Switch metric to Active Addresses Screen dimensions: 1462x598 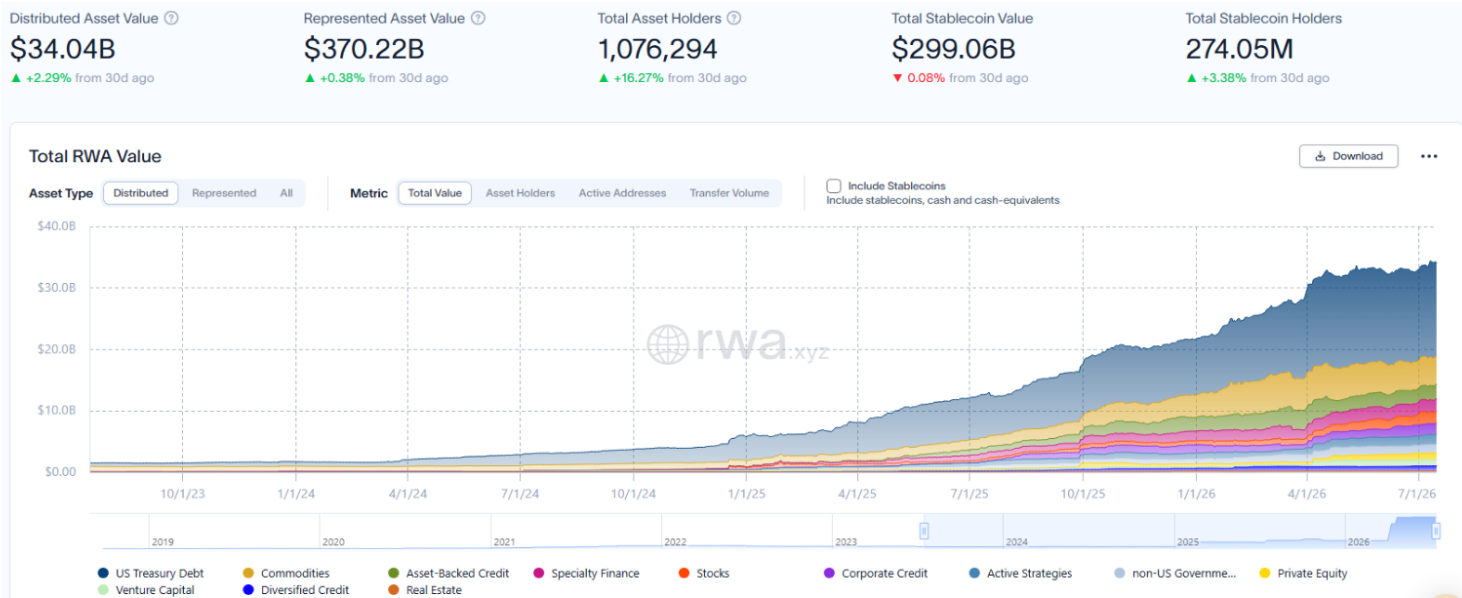coord(622,193)
